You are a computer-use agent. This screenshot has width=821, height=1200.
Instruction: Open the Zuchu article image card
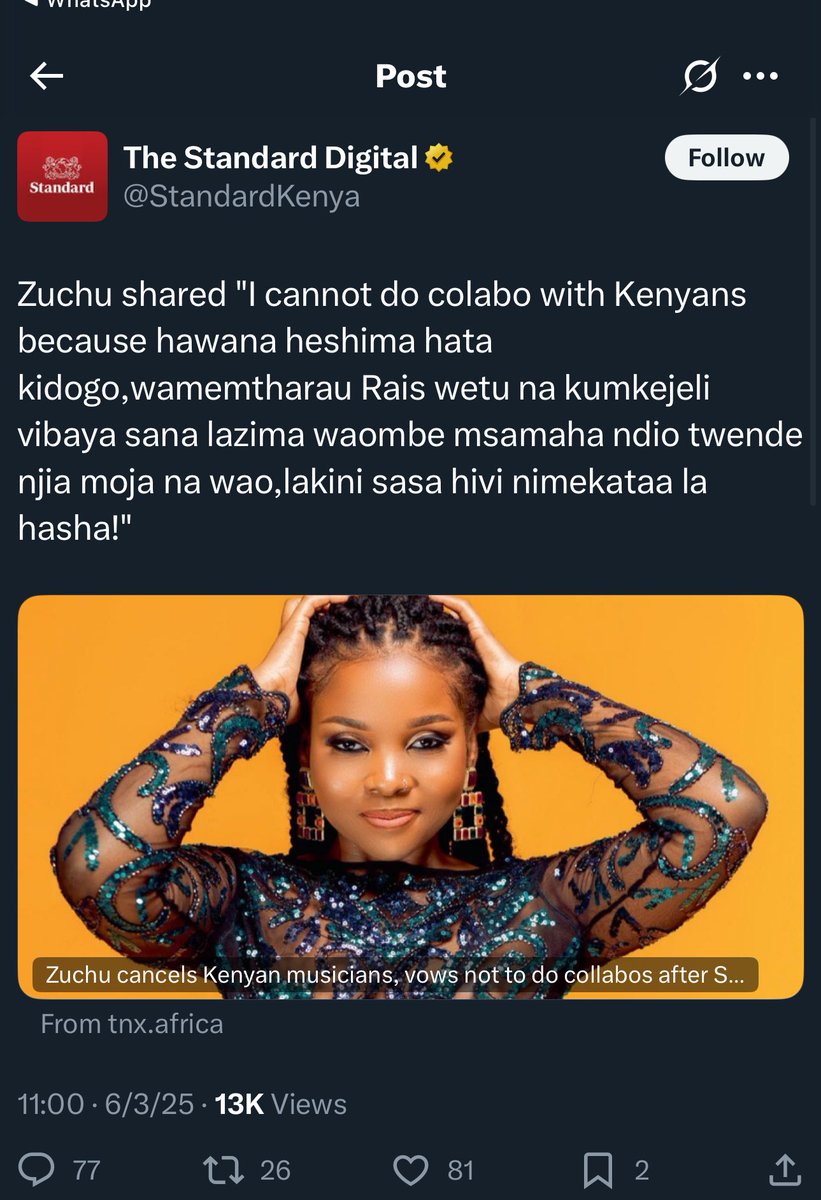point(411,797)
